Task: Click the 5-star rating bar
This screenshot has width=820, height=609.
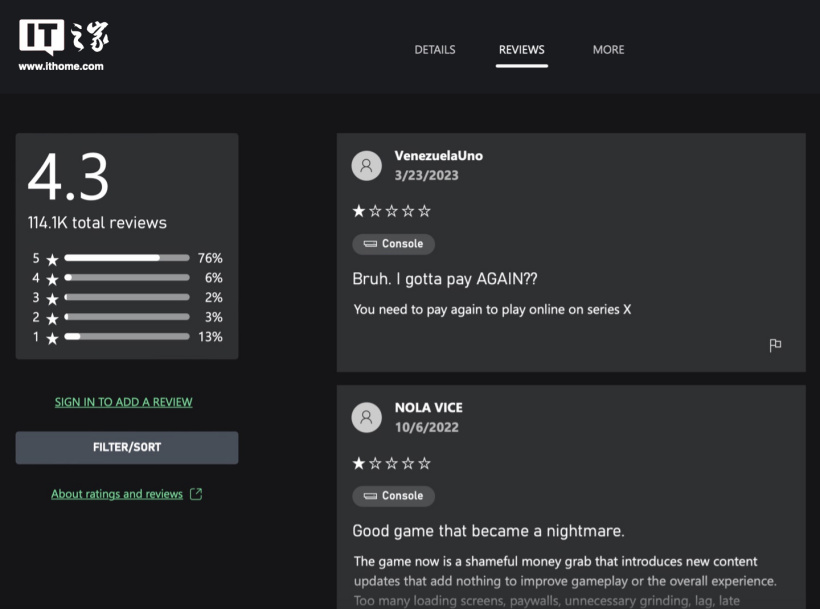Action: (x=127, y=258)
